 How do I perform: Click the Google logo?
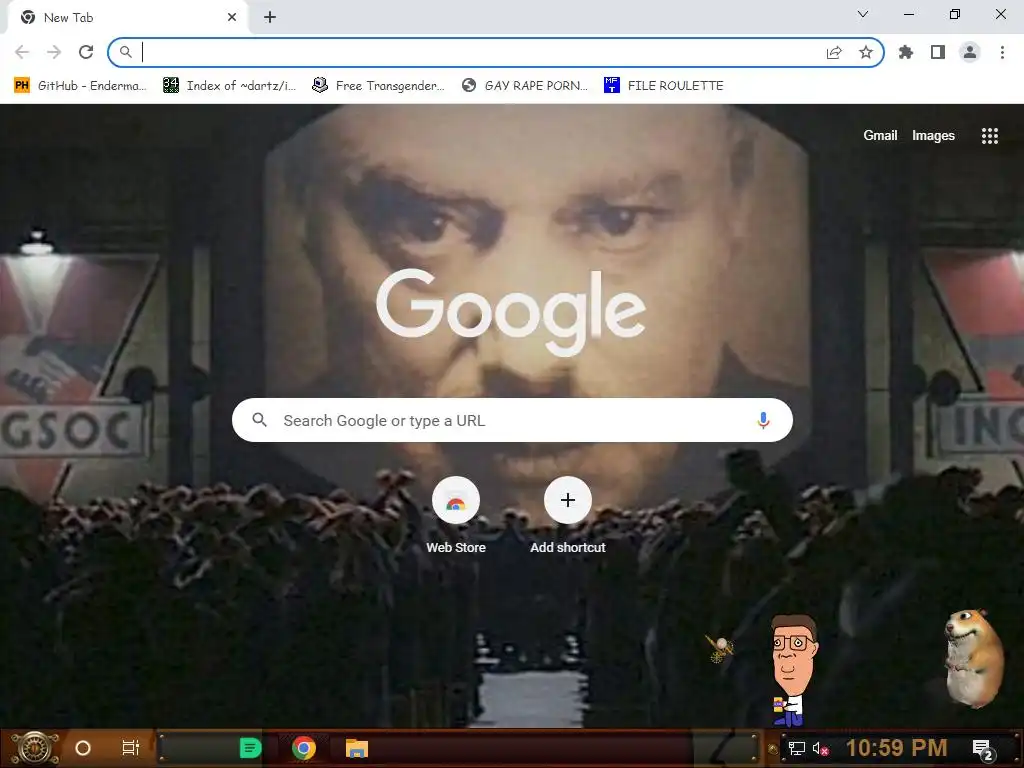pos(511,312)
